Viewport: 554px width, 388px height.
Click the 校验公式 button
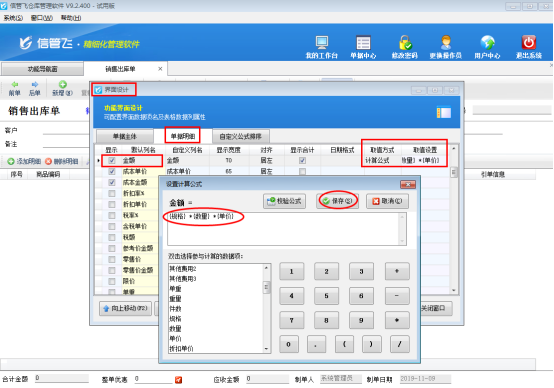tap(284, 201)
